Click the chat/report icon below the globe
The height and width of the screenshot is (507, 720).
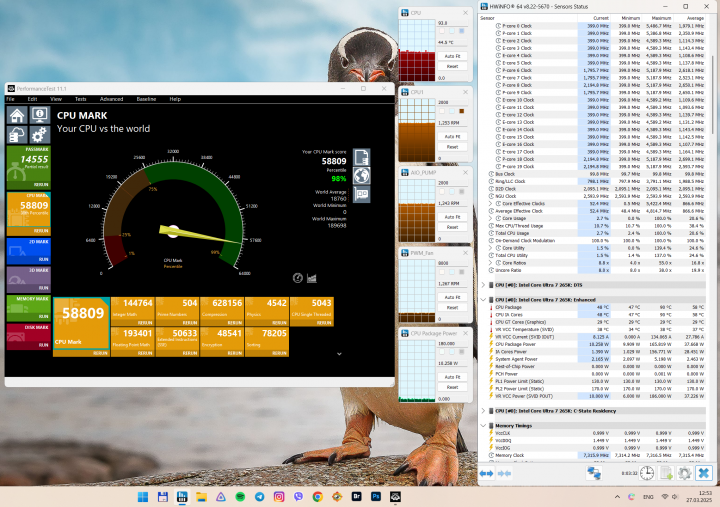point(361,194)
